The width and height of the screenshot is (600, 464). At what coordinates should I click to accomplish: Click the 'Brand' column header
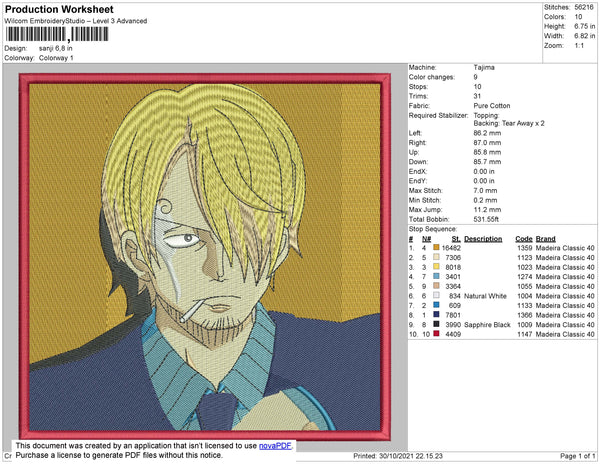coord(545,239)
